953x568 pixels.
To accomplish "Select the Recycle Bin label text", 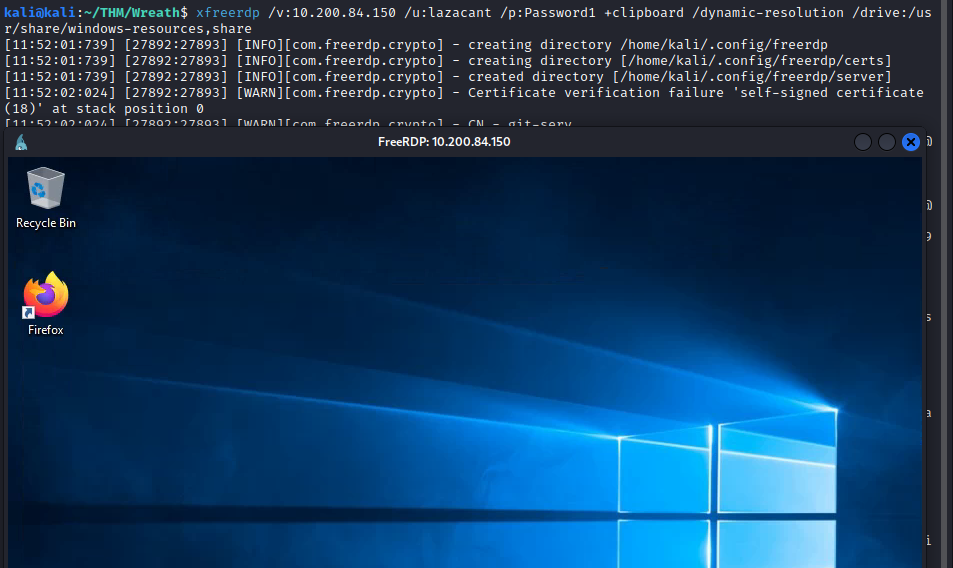I will 46,223.
